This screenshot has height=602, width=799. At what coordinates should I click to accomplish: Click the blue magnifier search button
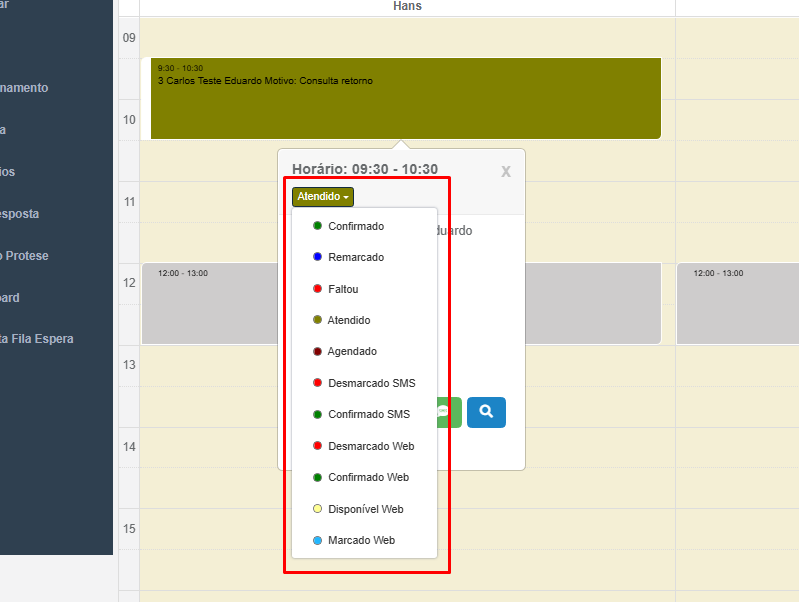click(x=486, y=412)
